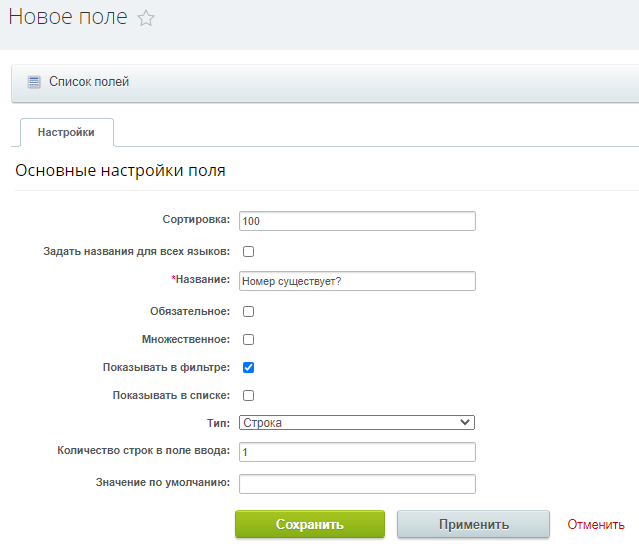Click the Название text field
The height and width of the screenshot is (549, 639).
357,281
